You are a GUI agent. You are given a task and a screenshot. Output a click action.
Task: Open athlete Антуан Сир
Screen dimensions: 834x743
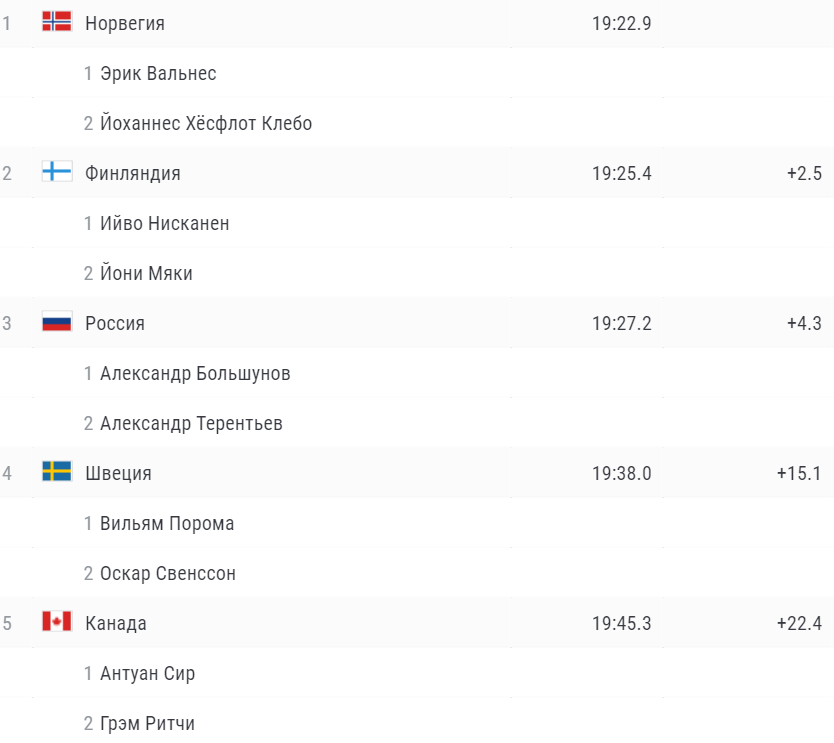click(x=147, y=673)
